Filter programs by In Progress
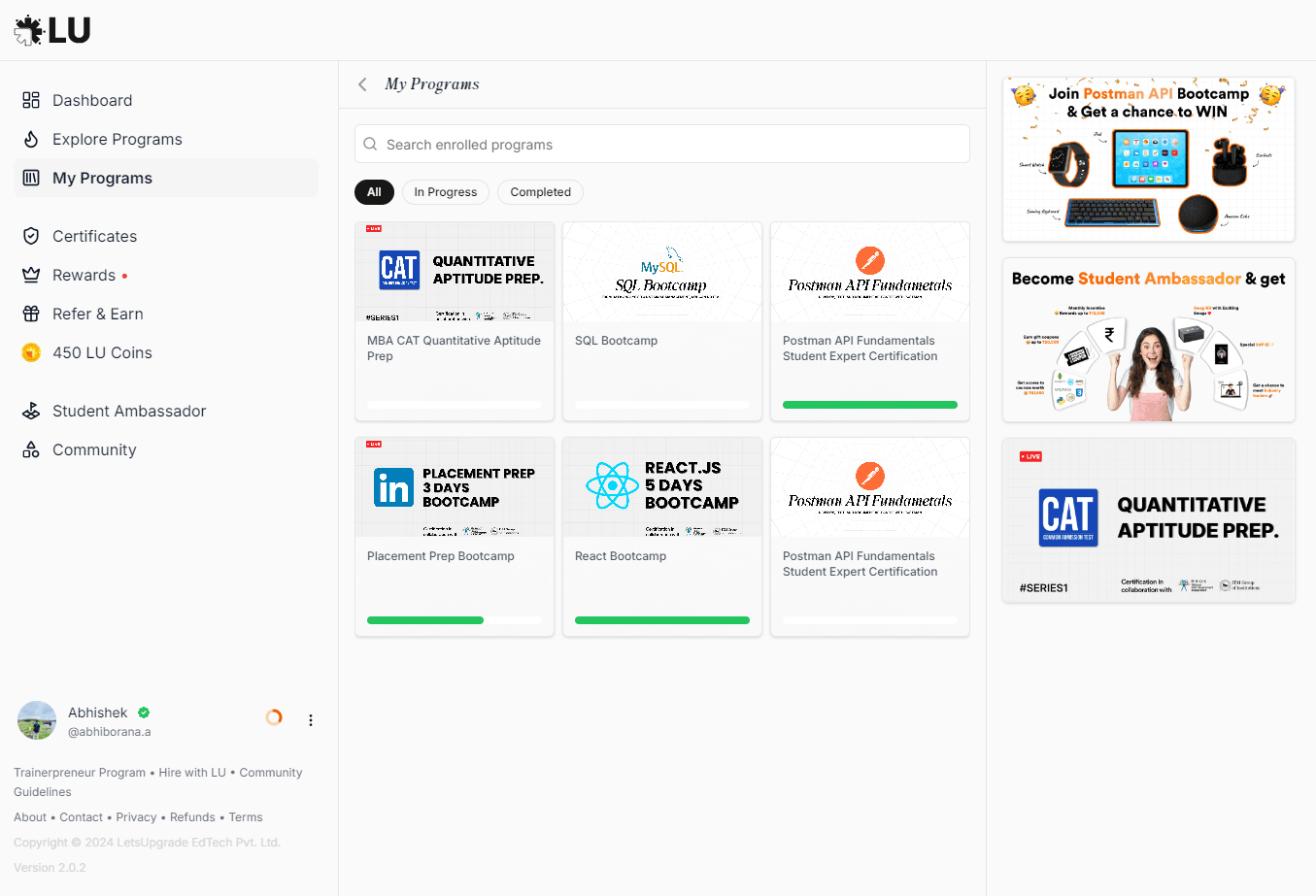Image resolution: width=1316 pixels, height=896 pixels. [x=445, y=192]
